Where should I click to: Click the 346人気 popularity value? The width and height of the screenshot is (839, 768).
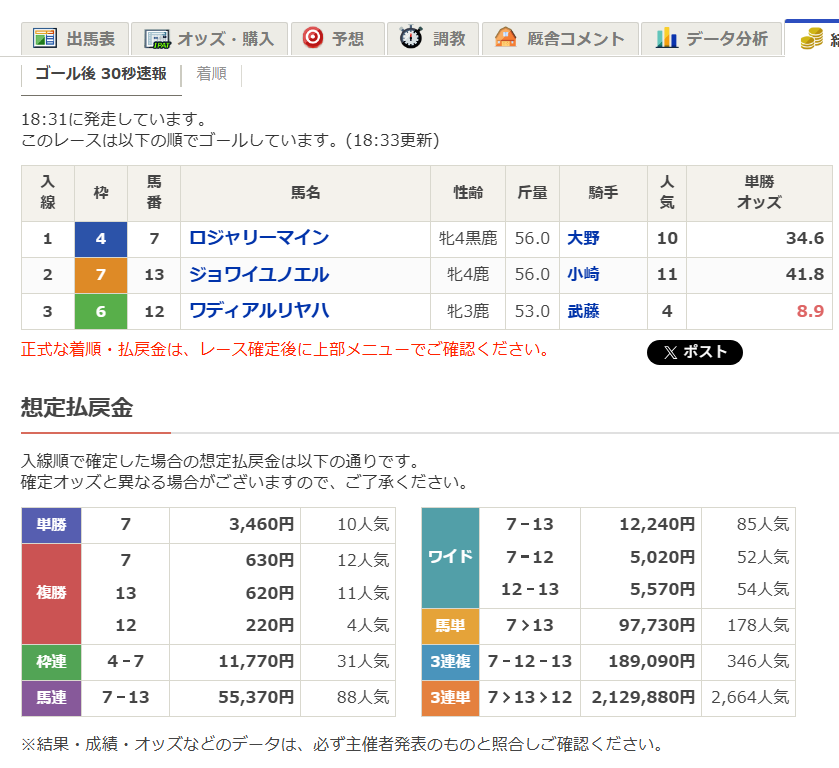pos(758,661)
